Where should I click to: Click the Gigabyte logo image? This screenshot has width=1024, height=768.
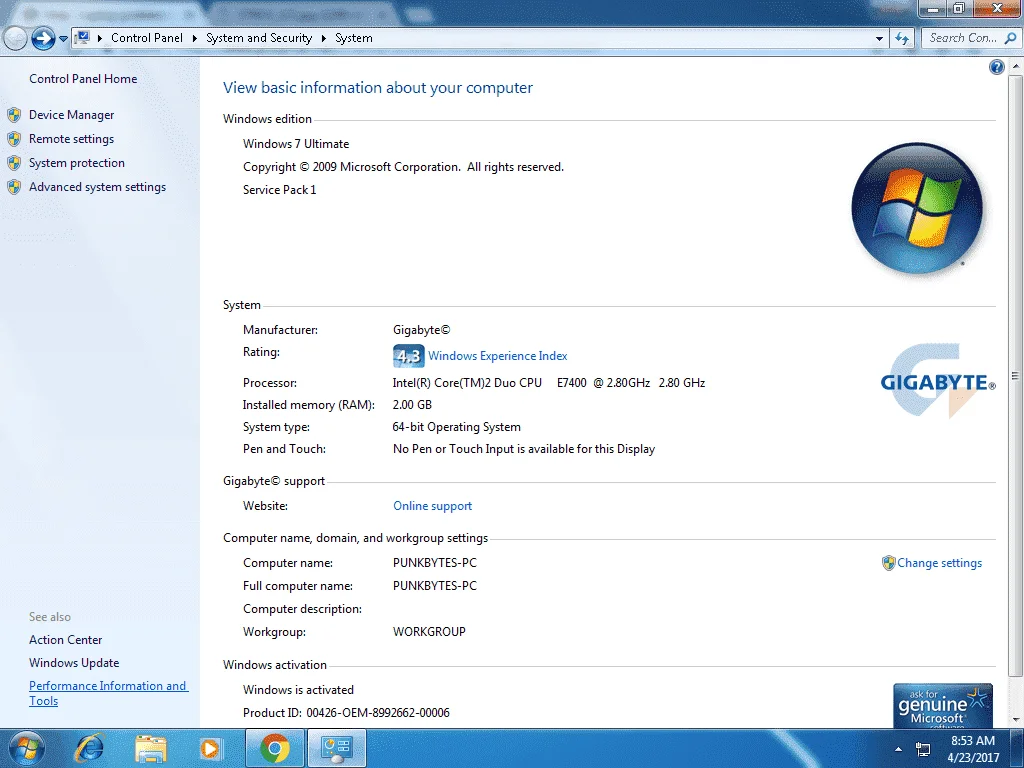tap(938, 381)
